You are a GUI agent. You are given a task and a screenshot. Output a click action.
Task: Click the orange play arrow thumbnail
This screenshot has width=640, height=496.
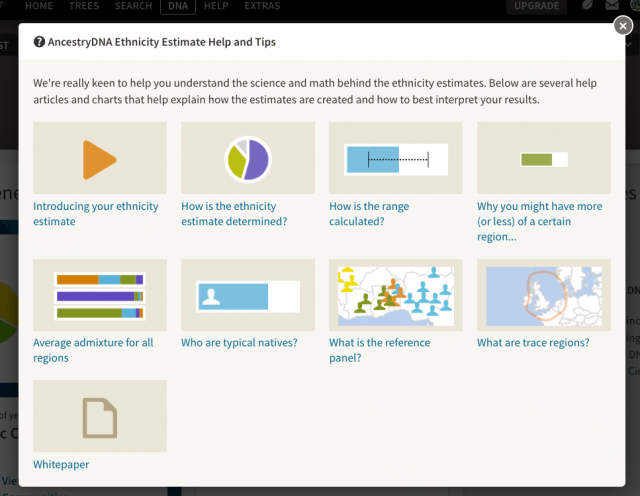point(99,159)
